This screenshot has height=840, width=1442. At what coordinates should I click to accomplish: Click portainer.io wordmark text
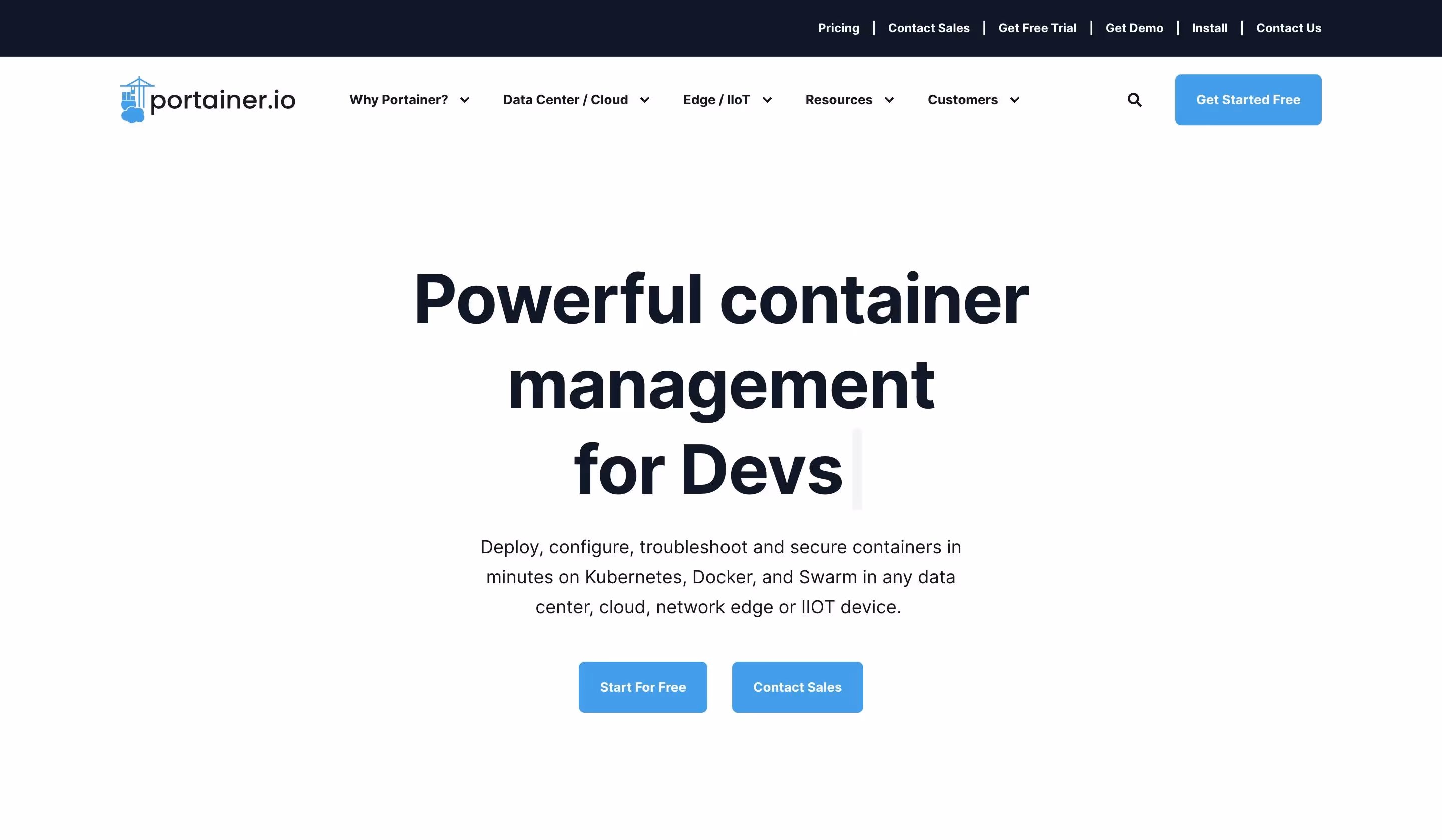(223, 101)
